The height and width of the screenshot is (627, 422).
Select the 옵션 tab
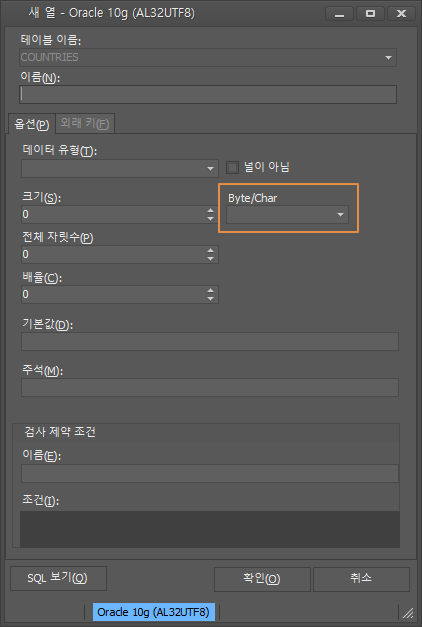[32, 124]
